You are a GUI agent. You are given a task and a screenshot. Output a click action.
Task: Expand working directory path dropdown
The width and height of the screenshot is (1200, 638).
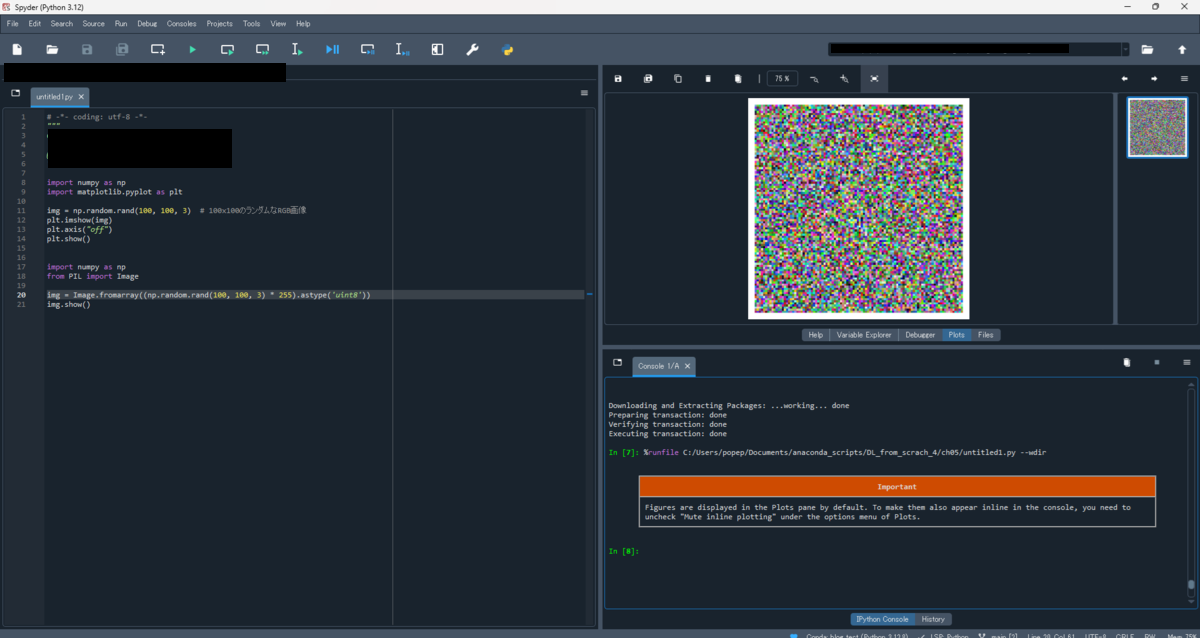(x=1125, y=49)
